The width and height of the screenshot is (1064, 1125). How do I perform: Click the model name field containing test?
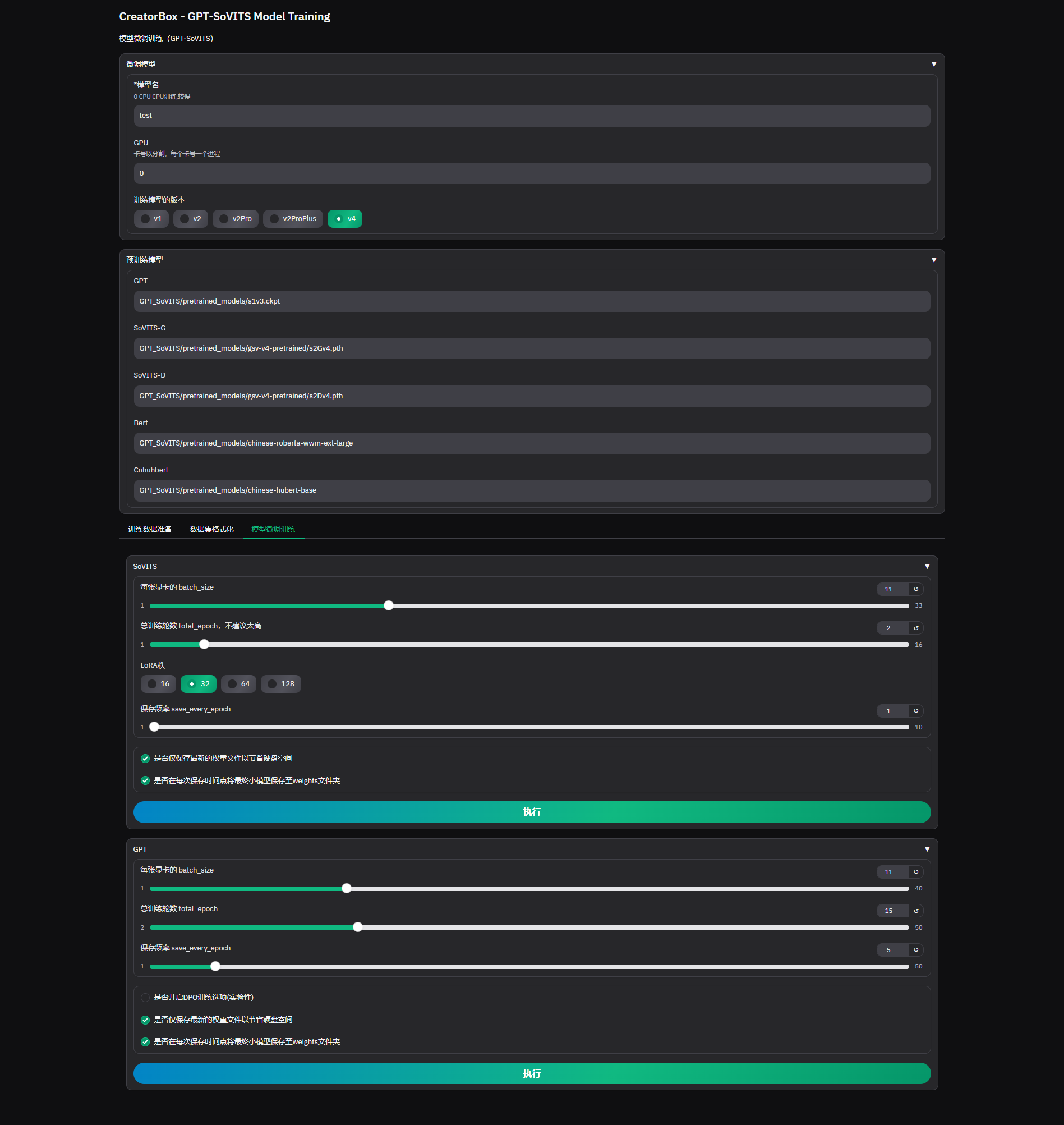[532, 116]
